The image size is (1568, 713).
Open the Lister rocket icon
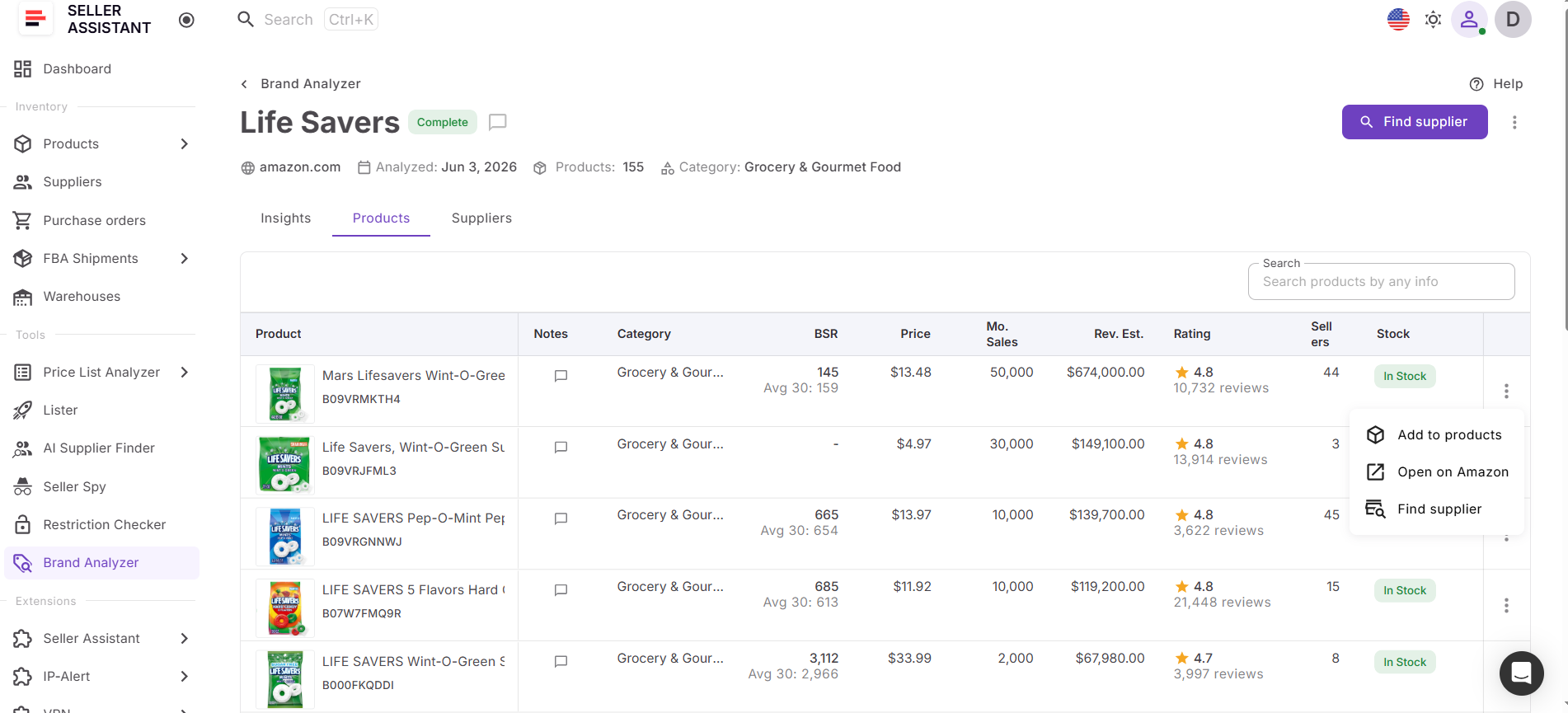point(23,410)
